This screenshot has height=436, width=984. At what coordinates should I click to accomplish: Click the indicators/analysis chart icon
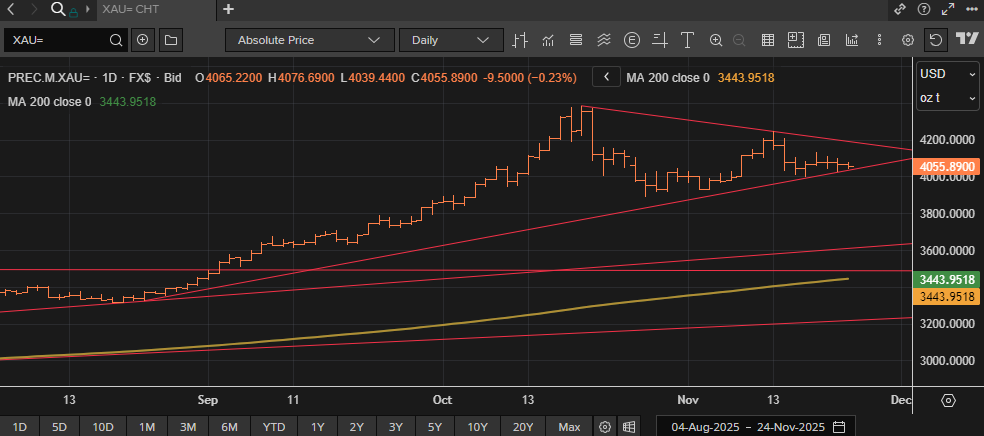(547, 40)
